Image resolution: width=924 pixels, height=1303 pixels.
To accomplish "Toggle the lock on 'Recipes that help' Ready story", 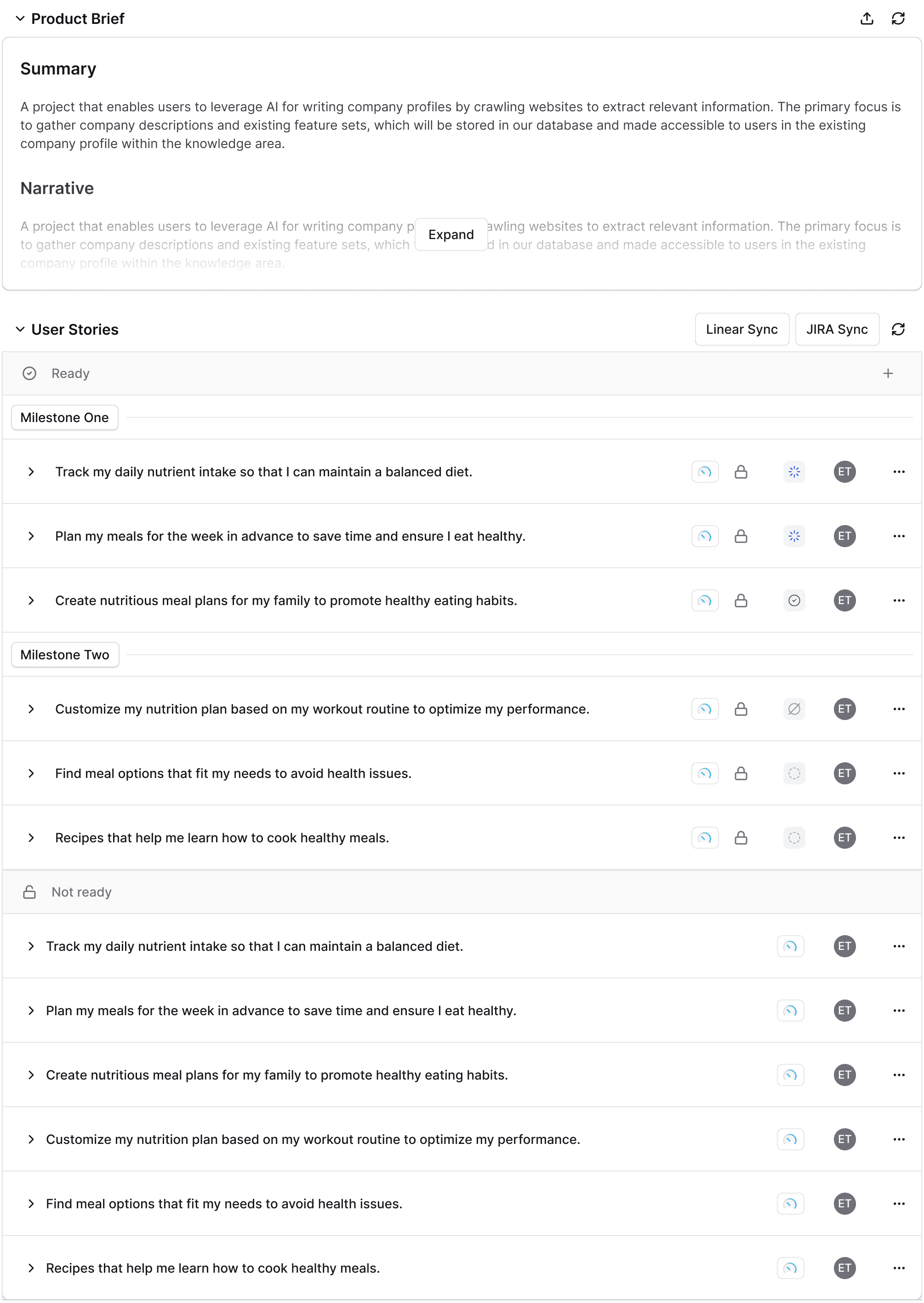I will [x=740, y=838].
